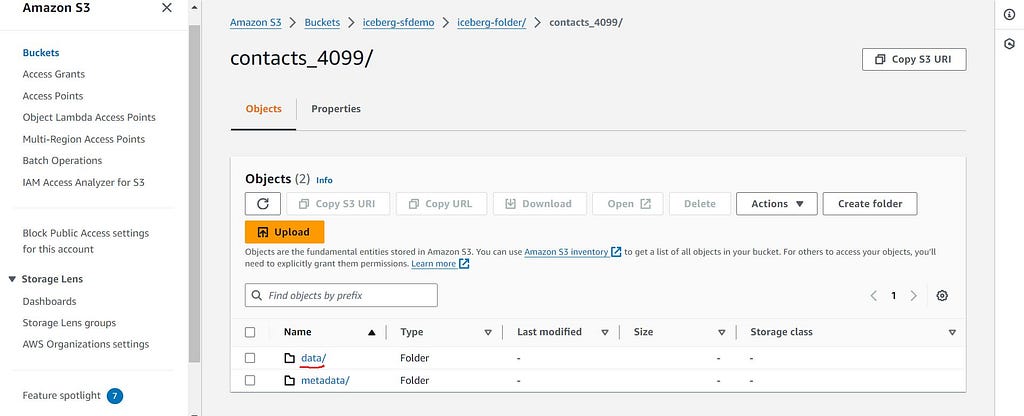1024x416 pixels.
Task: Click the pagination page number 1
Action: coord(893,295)
